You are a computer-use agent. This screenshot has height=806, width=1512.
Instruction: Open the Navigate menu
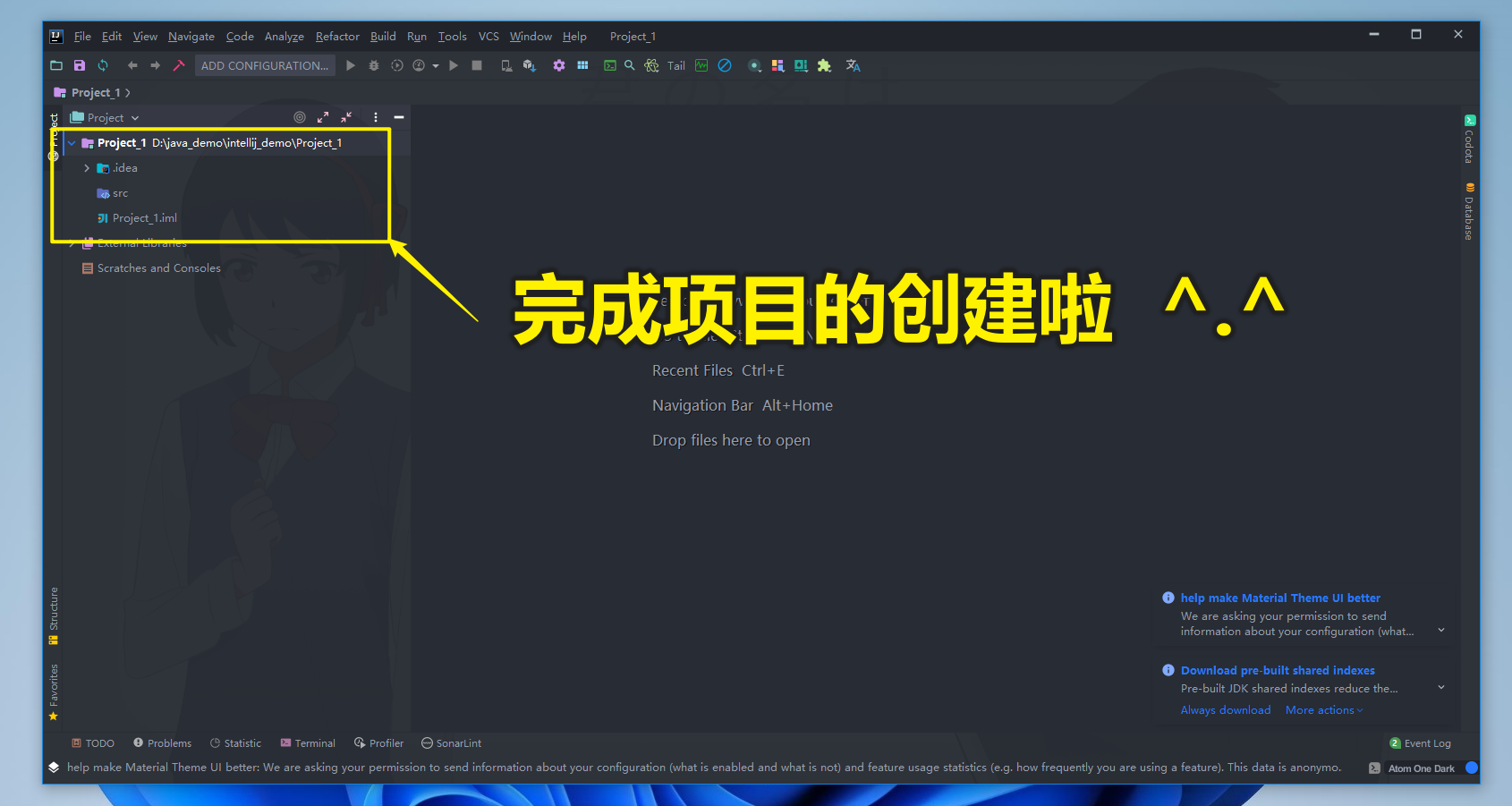[191, 37]
